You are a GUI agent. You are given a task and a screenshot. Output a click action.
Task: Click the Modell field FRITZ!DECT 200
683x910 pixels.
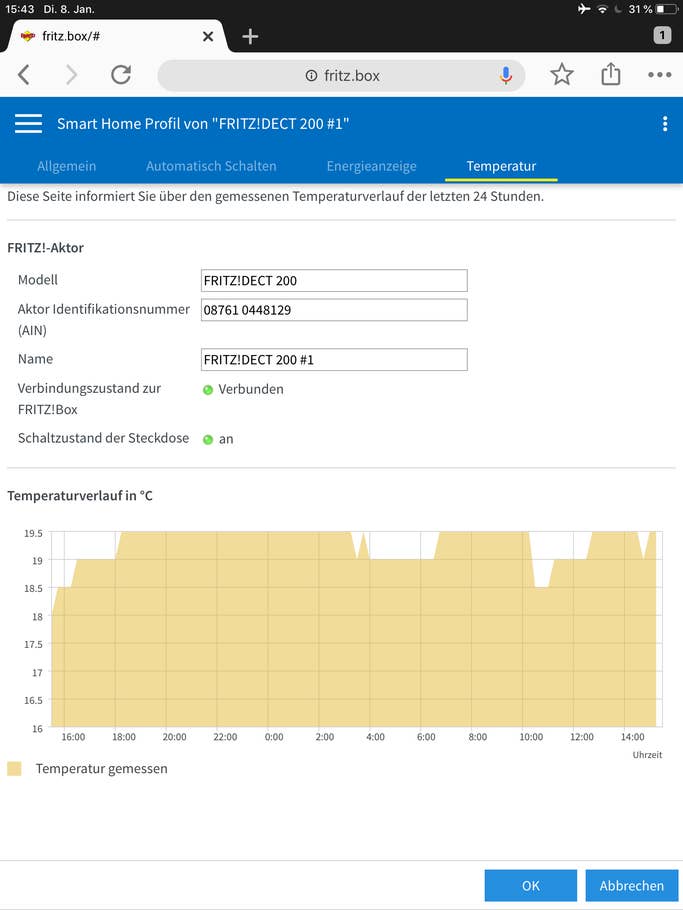coord(334,280)
